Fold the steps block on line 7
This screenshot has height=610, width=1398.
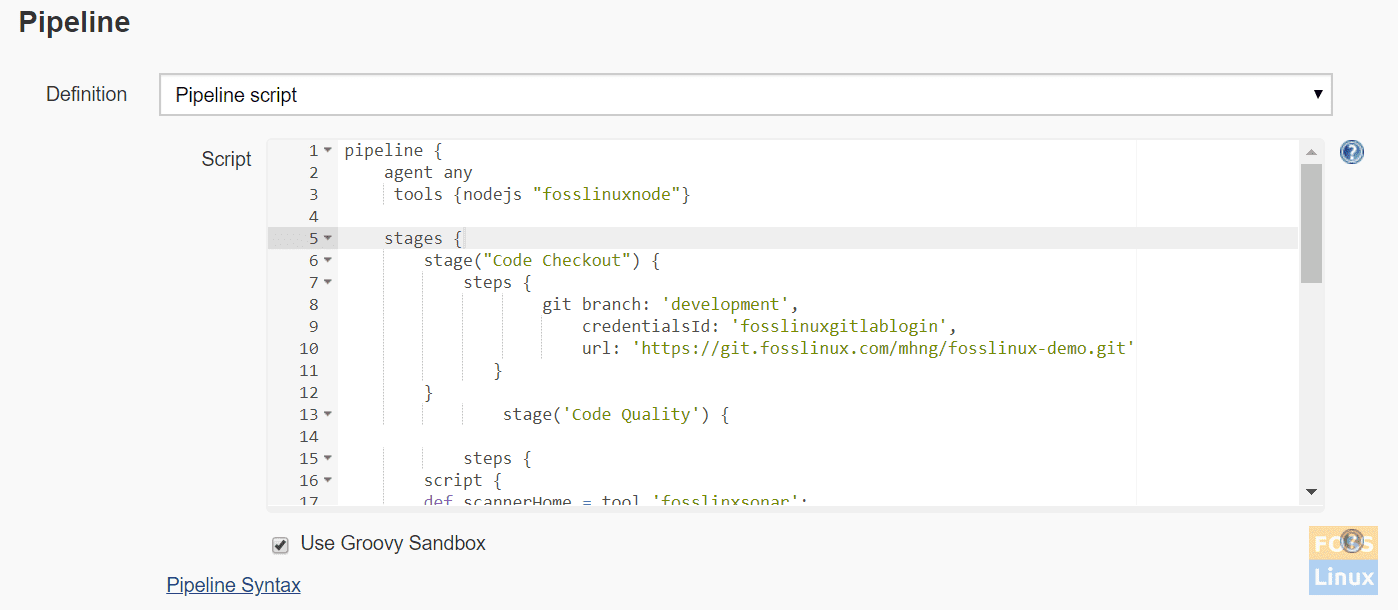(328, 283)
